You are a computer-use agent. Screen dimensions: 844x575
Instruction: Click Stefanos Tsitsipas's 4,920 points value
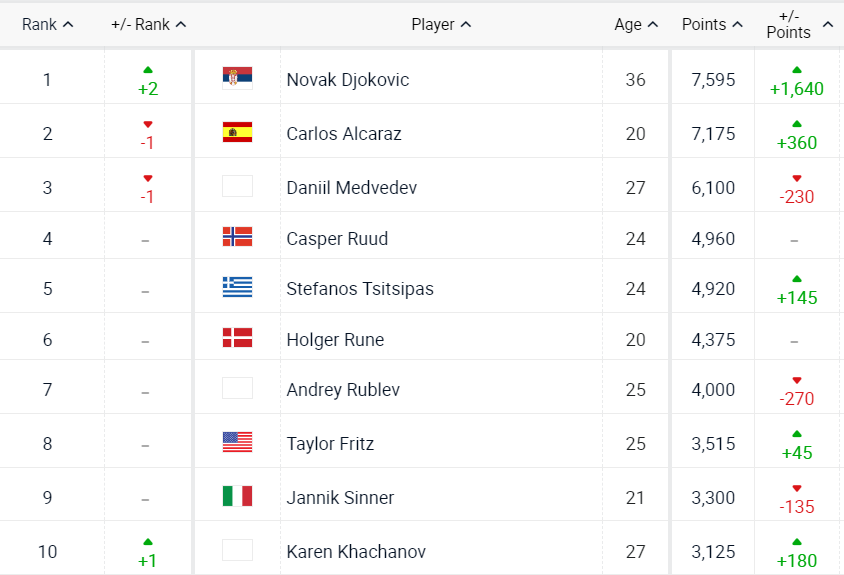[713, 289]
